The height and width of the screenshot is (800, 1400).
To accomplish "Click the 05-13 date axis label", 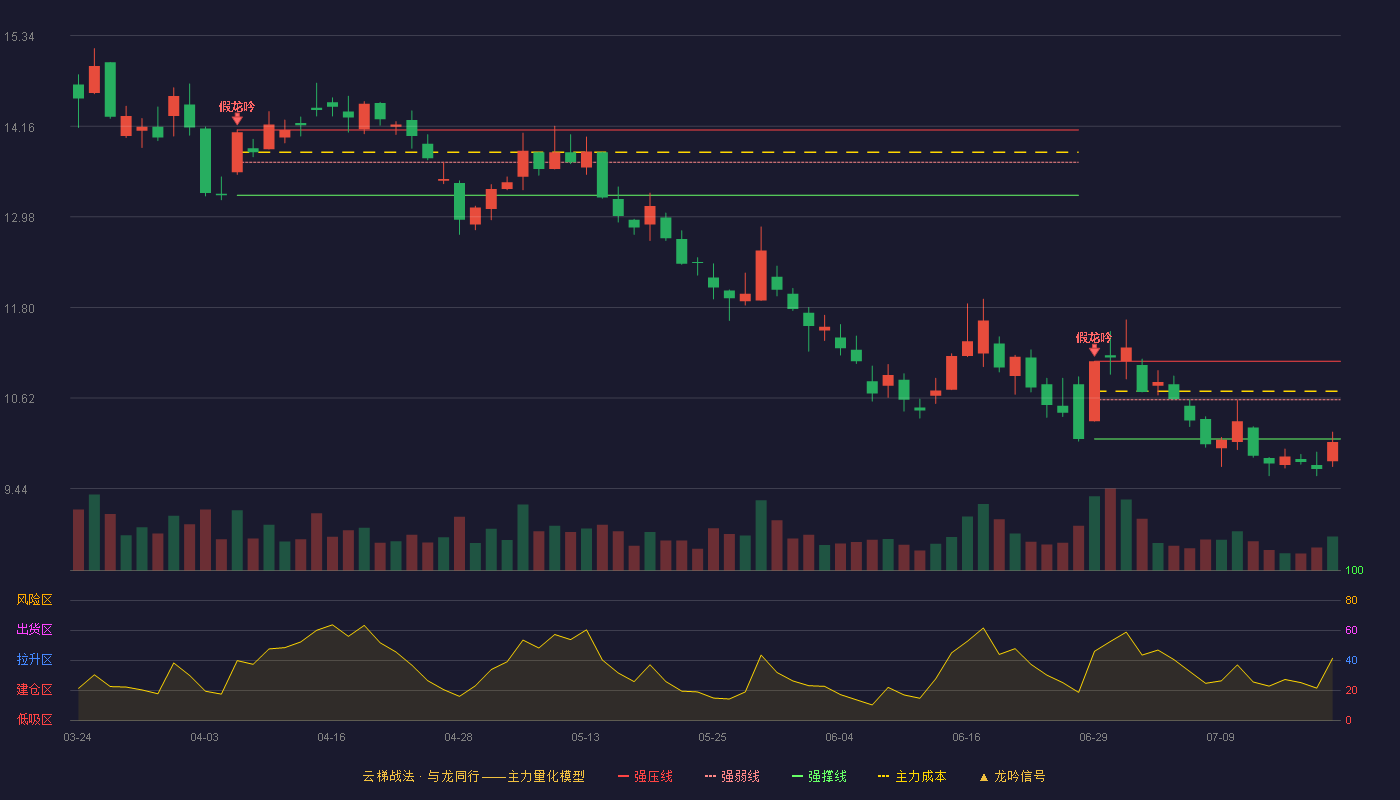I will coord(585,737).
